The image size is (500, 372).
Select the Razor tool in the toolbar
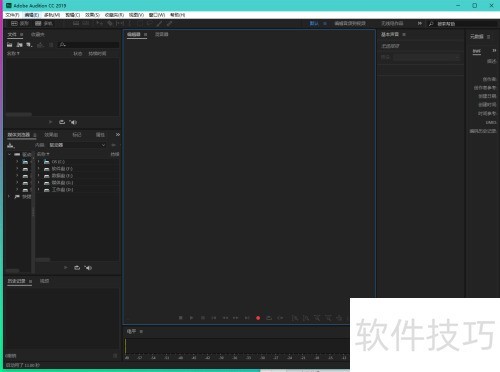click(x=110, y=23)
